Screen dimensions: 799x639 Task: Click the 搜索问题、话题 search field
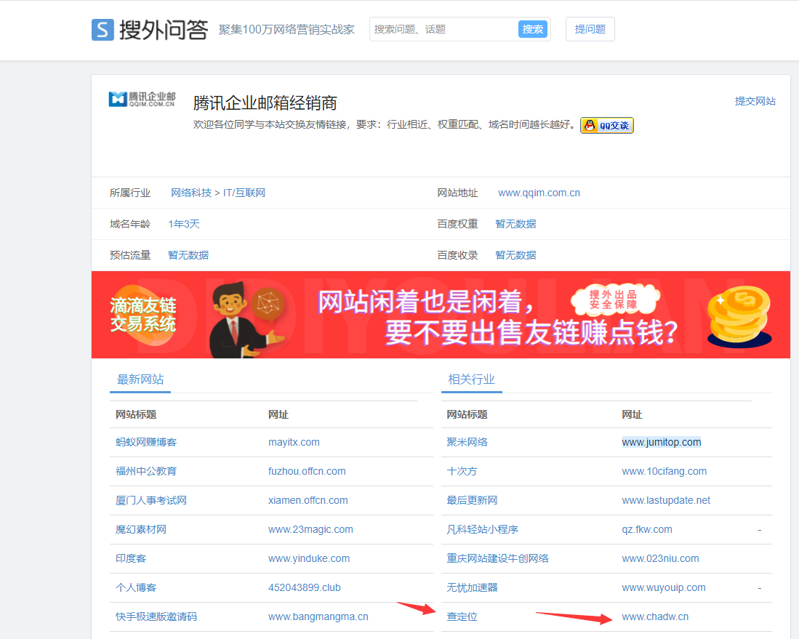[443, 30]
